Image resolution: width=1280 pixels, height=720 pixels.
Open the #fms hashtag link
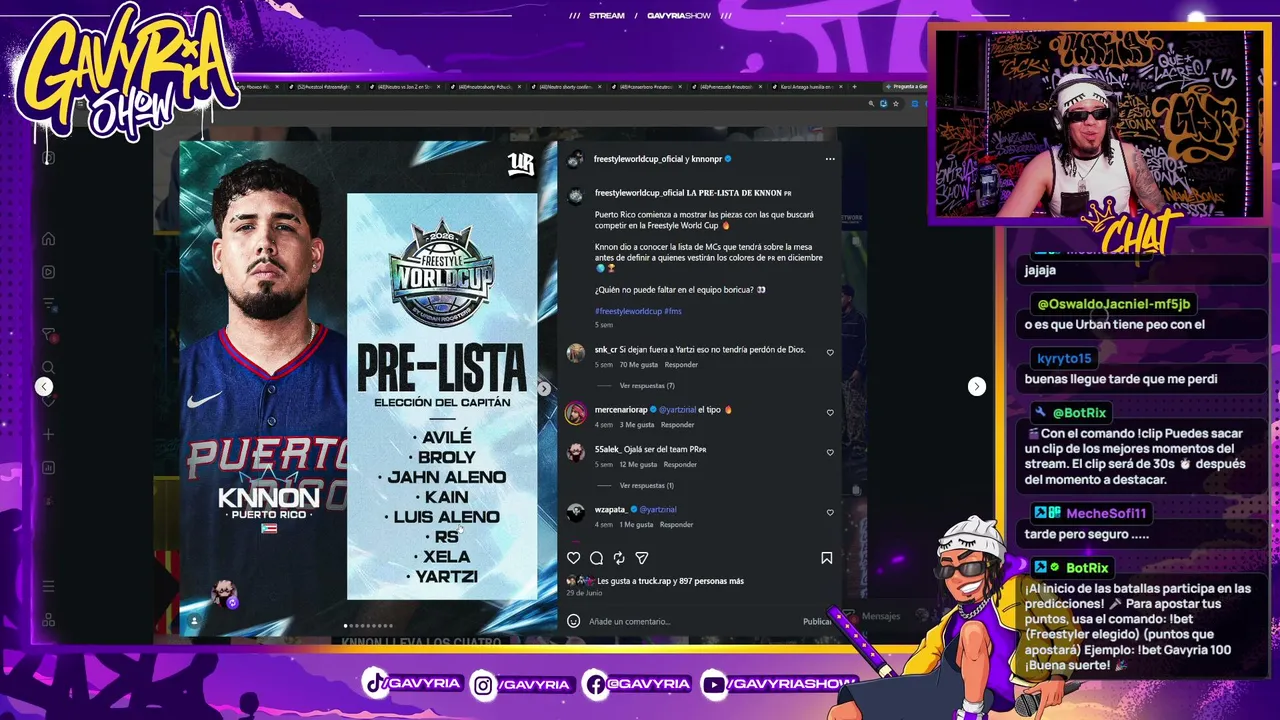[x=673, y=311]
